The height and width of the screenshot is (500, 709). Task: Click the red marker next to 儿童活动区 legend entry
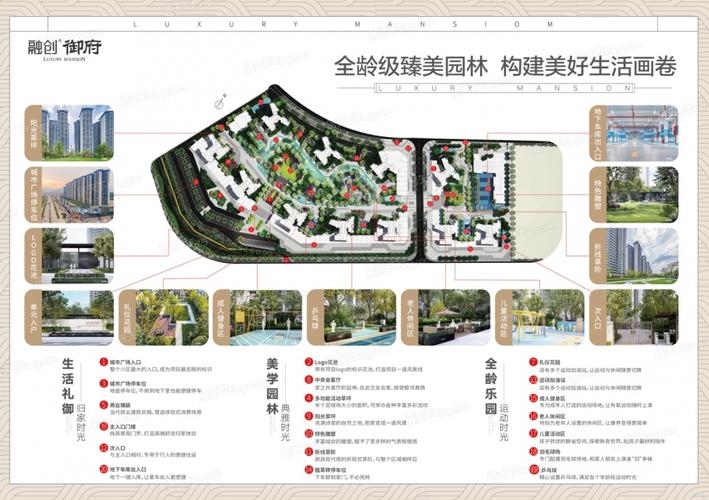click(x=534, y=433)
